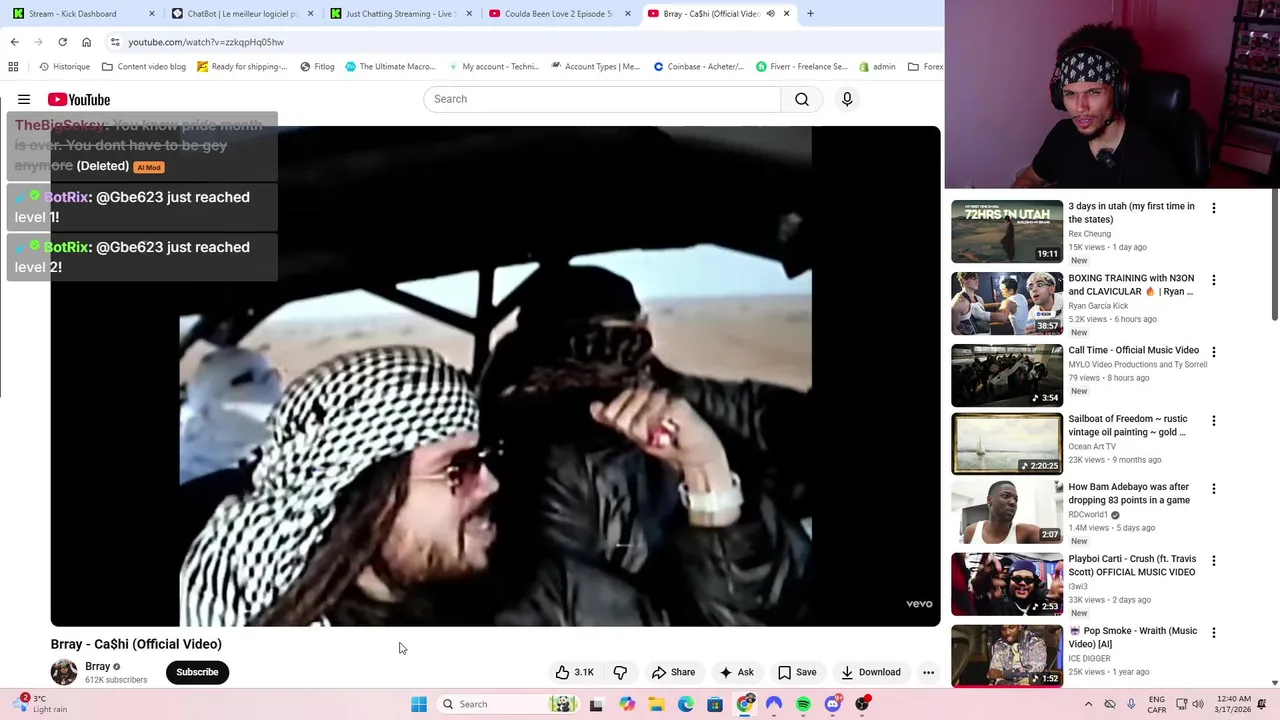Open Brray channel avatar
This screenshot has width=1280, height=720.
64,672
